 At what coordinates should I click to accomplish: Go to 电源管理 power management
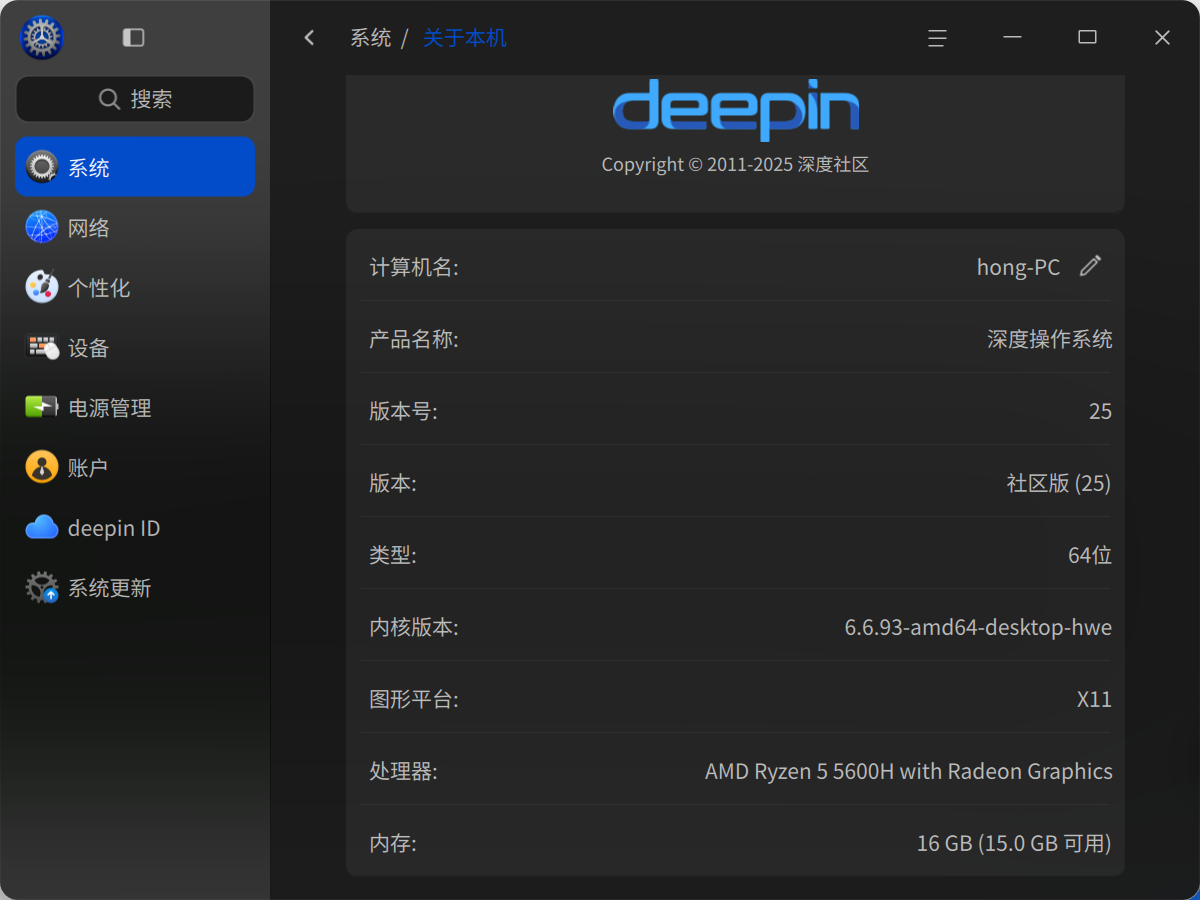click(135, 407)
